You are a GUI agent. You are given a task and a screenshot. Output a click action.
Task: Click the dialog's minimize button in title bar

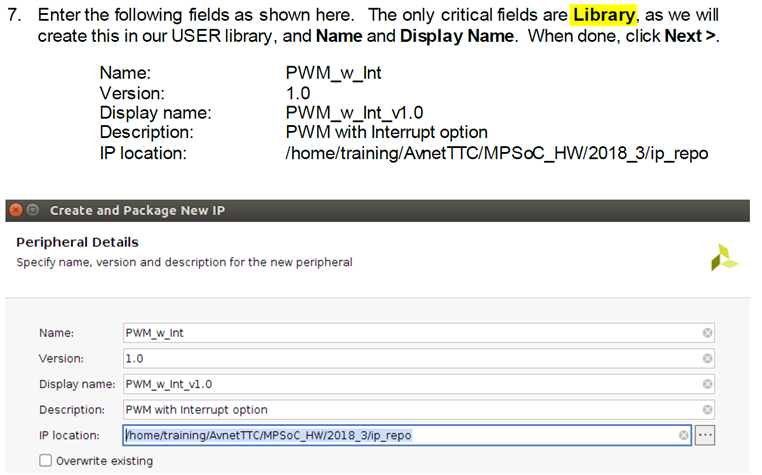(33, 211)
